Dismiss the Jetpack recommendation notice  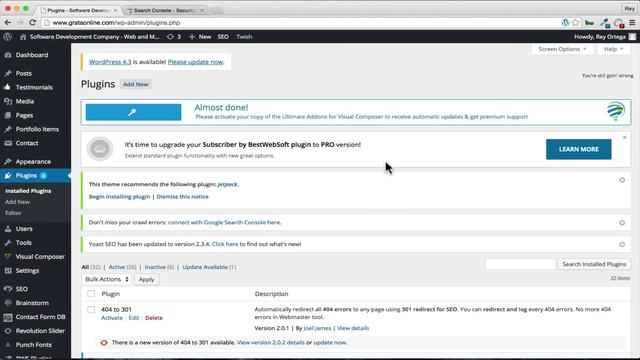pyautogui.click(x=622, y=180)
